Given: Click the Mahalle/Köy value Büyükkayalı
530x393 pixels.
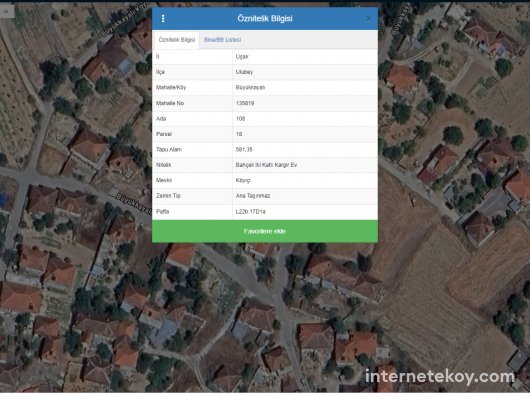Looking at the screenshot, I should 250,87.
